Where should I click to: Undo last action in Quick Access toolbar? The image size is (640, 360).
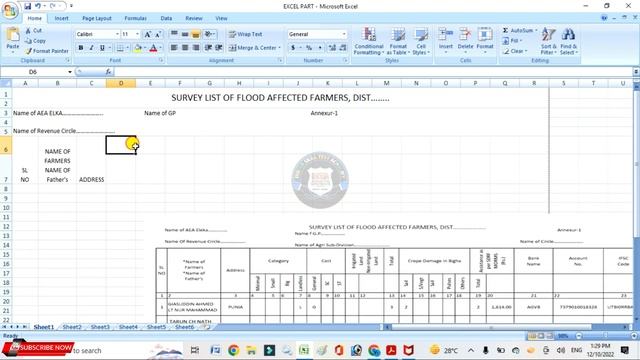pyautogui.click(x=38, y=6)
